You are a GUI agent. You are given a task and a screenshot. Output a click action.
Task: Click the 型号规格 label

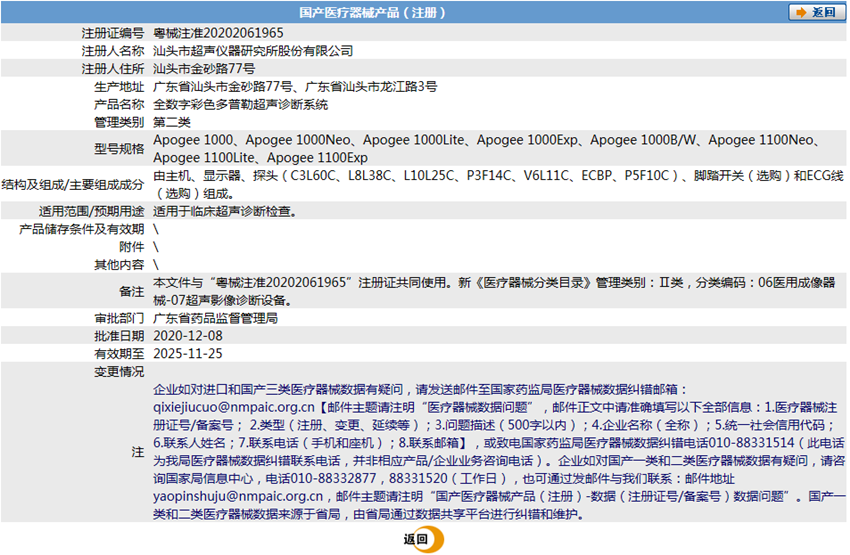coord(119,149)
